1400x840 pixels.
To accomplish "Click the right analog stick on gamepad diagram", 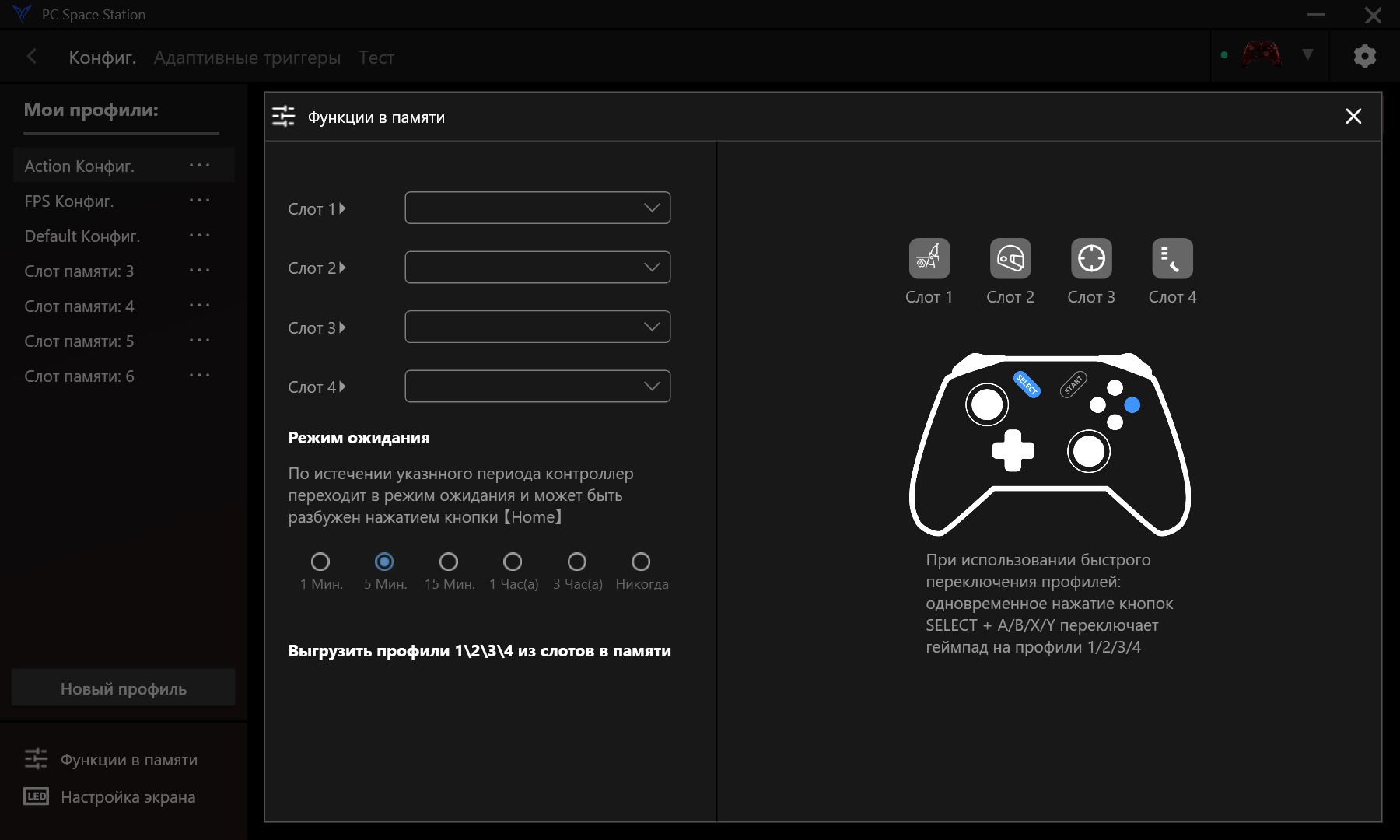I will point(1089,451).
